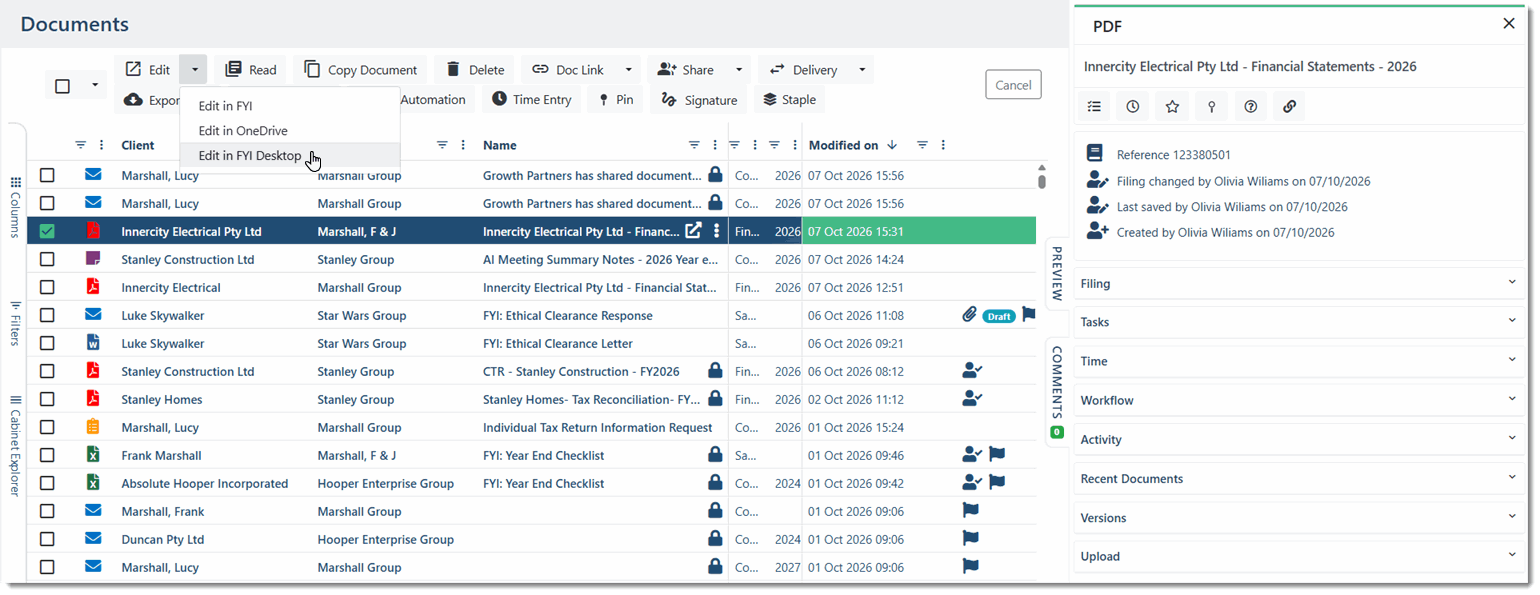Tick the select-all checkbox in the toolbar
Viewport: 1540px width, 595px height.
62,86
